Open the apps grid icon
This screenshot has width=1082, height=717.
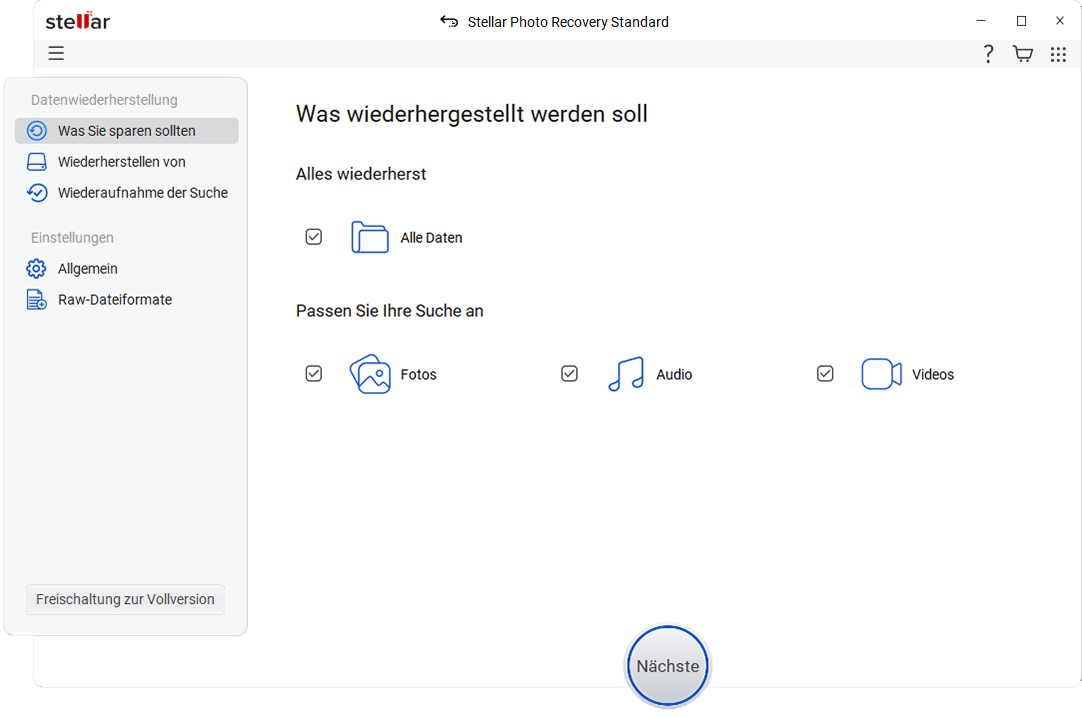tap(1058, 54)
